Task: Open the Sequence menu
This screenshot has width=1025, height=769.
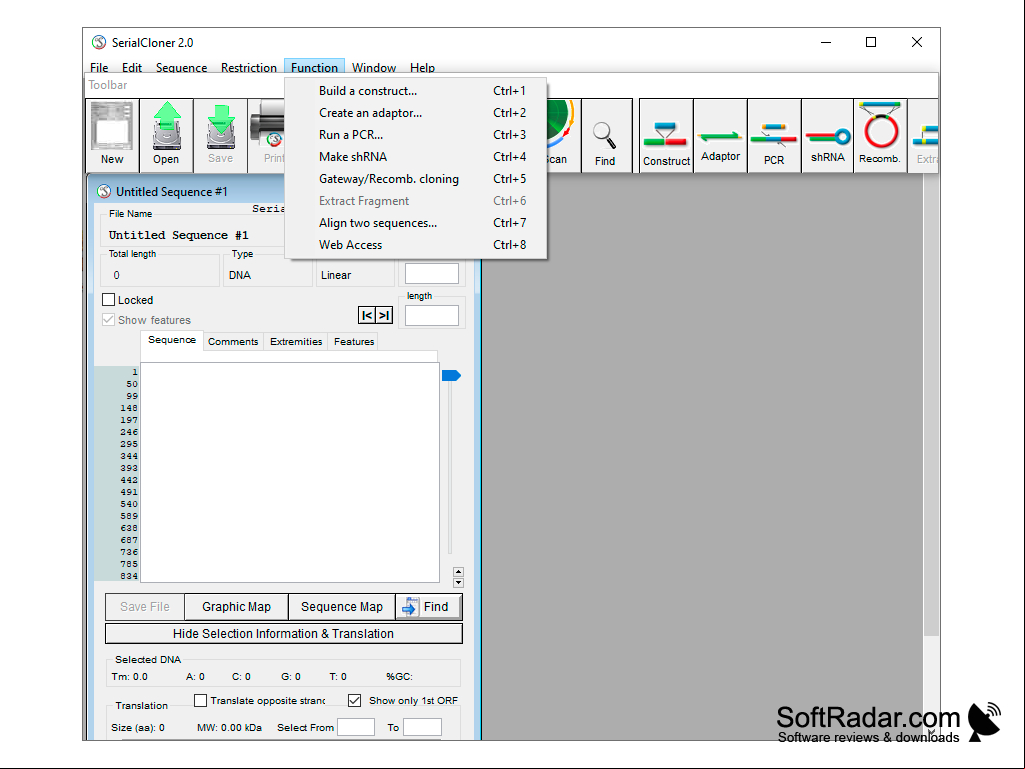Action: pos(181,67)
